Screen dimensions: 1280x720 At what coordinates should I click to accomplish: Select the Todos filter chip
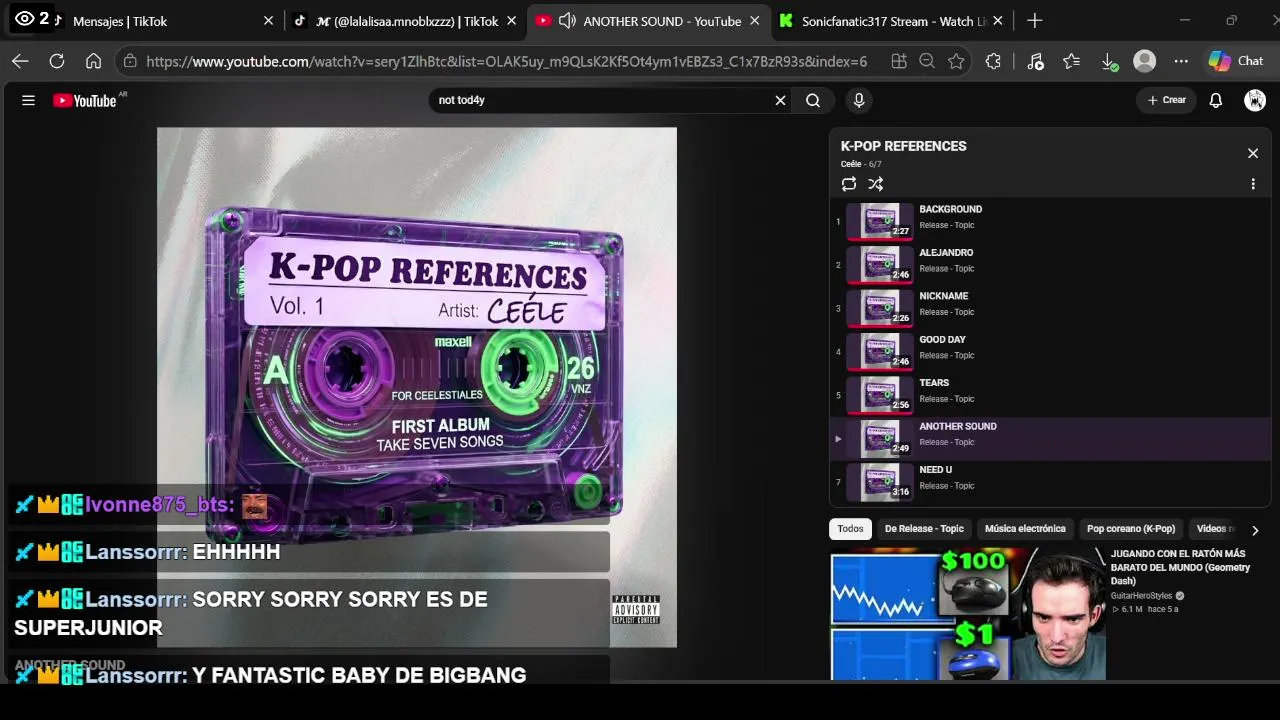pos(850,529)
